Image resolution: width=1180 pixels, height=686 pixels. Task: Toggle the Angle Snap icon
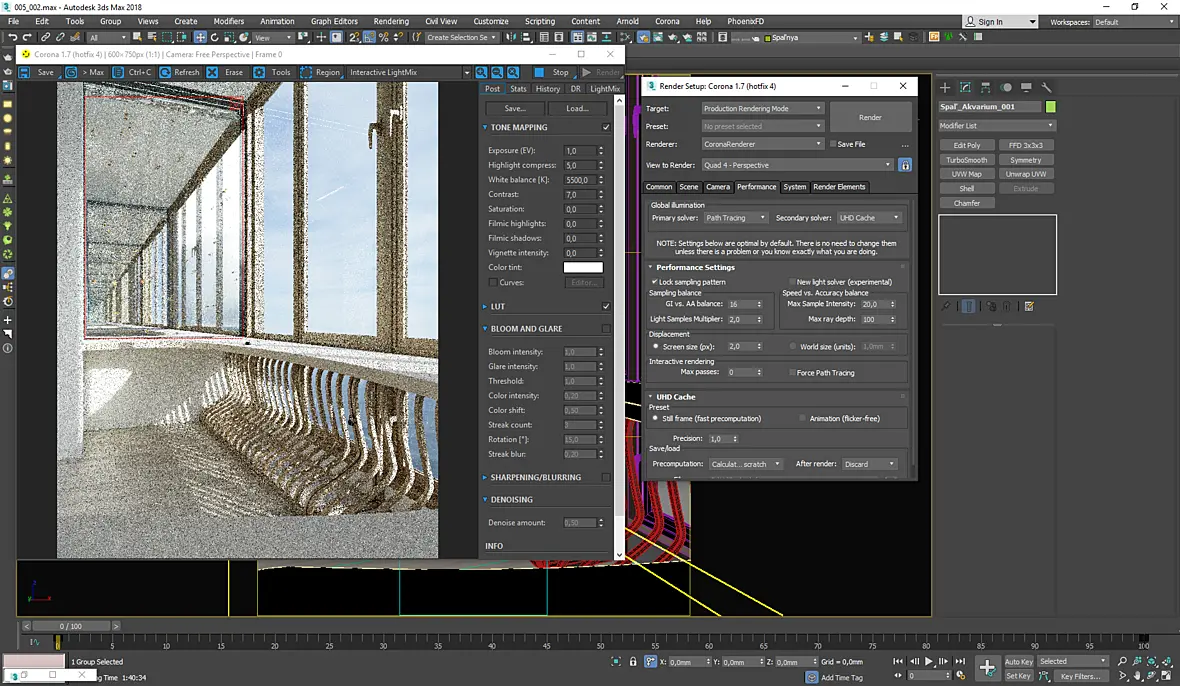pyautogui.click(x=369, y=37)
